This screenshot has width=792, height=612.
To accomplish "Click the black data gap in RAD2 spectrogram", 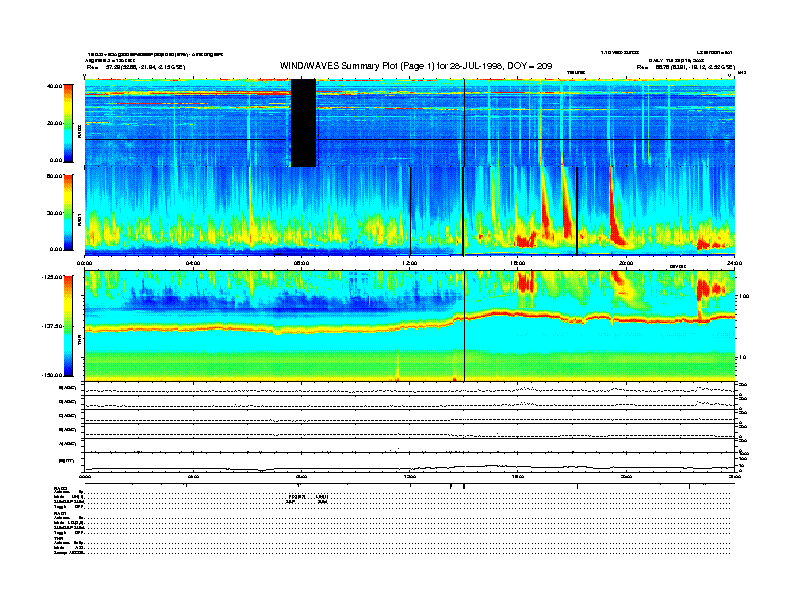I will [304, 123].
